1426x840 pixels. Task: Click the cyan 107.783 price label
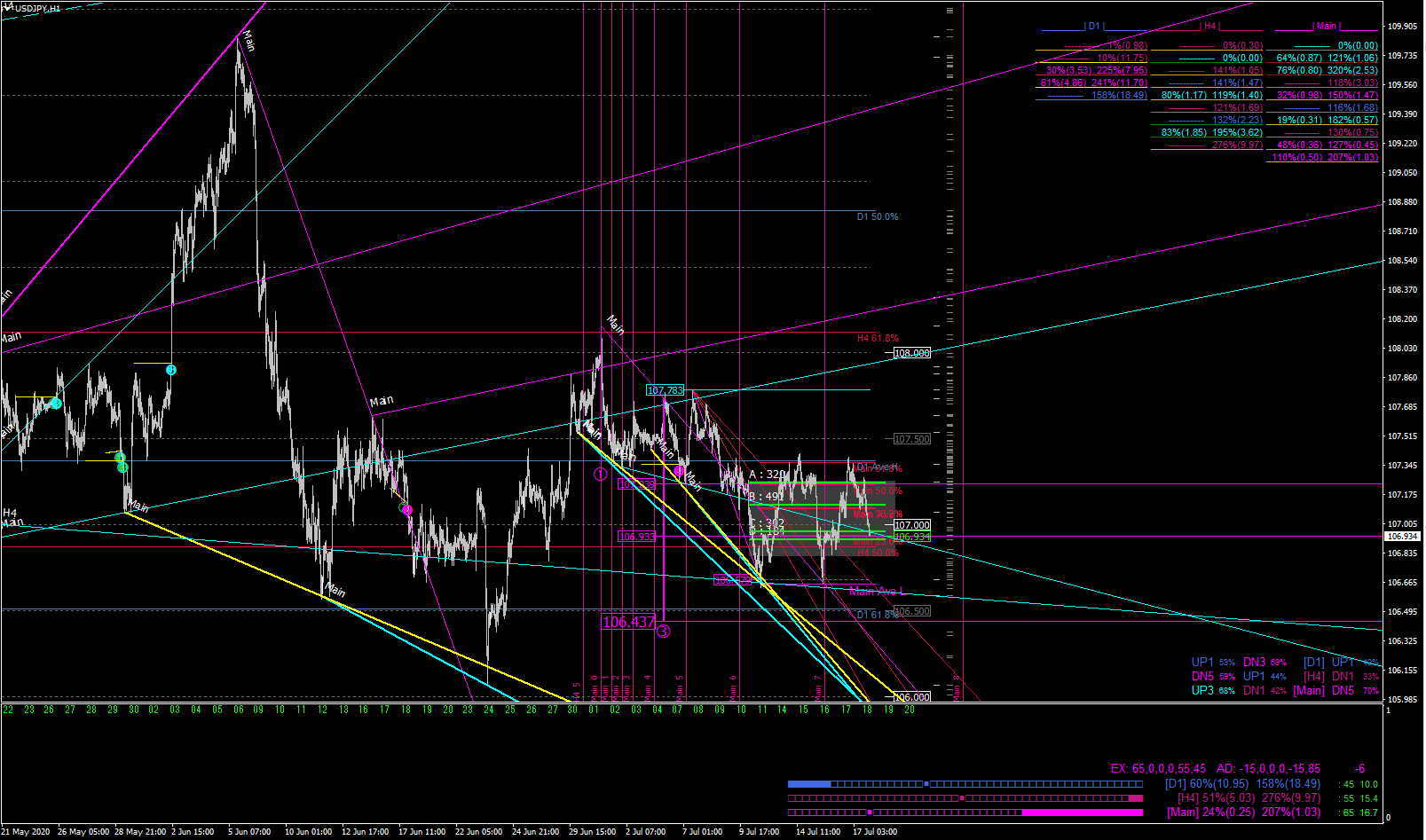pos(666,390)
